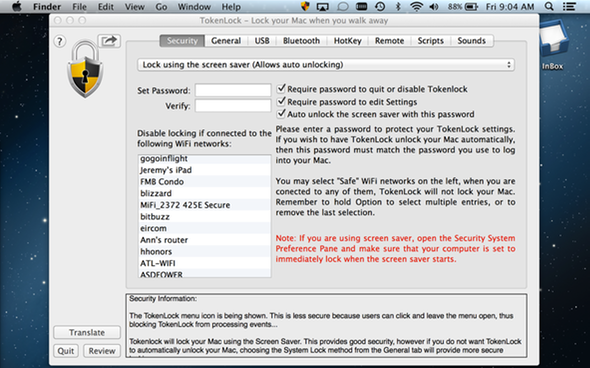Click the Security Information text box

point(326,325)
